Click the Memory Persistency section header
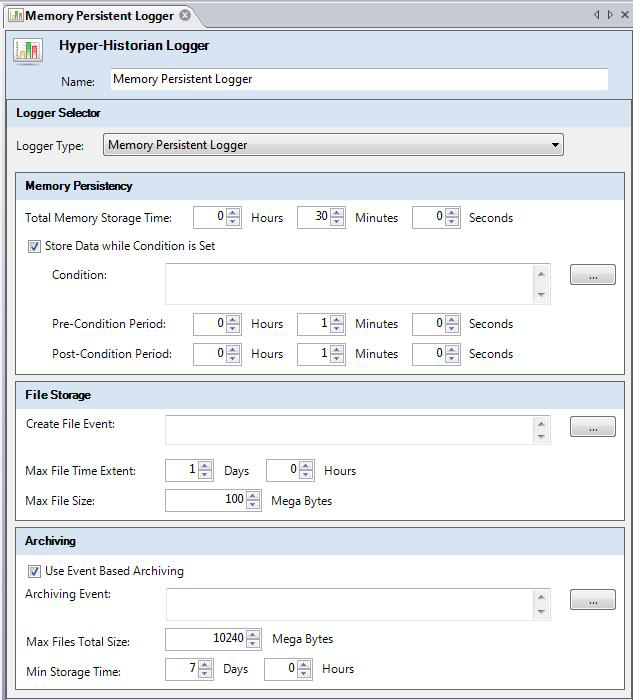 tap(320, 186)
